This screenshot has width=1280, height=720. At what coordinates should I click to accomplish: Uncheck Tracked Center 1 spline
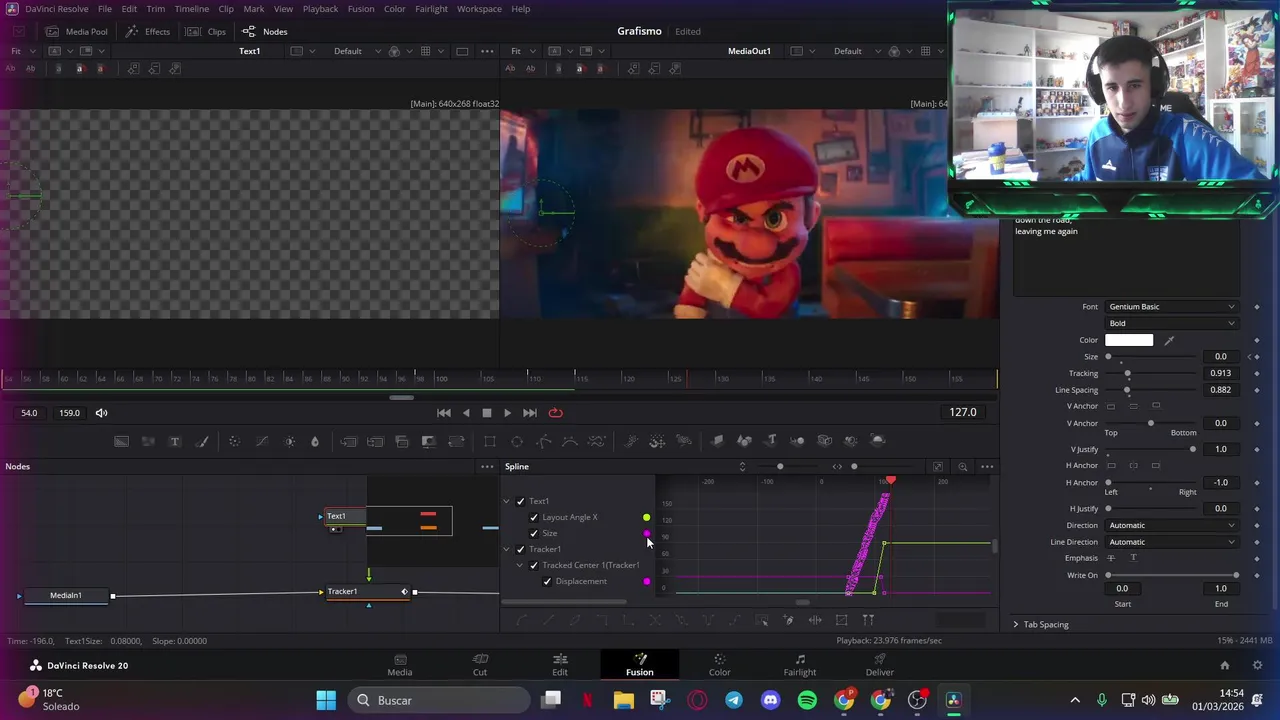[x=533, y=566]
